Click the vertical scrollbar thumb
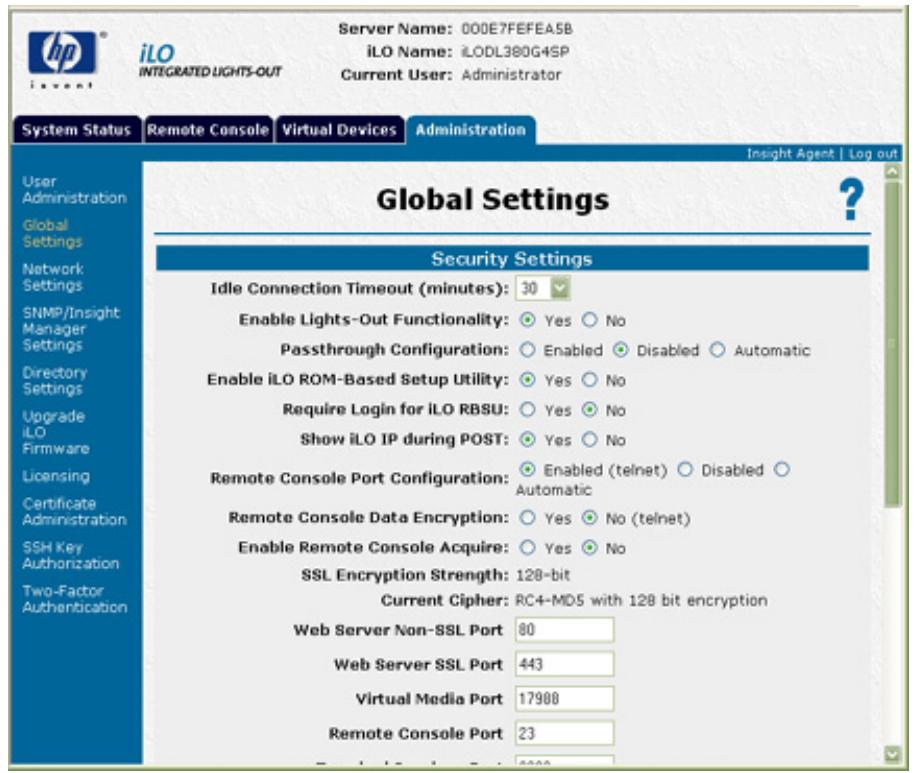Viewport: 918px width, 773px height. (892, 344)
